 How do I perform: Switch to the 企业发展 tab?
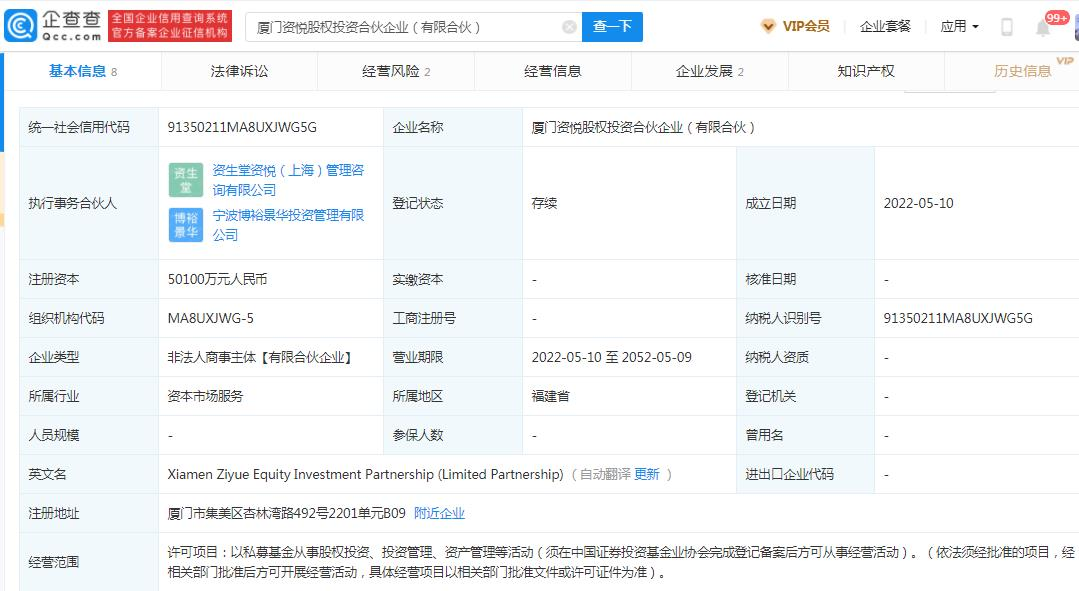704,71
